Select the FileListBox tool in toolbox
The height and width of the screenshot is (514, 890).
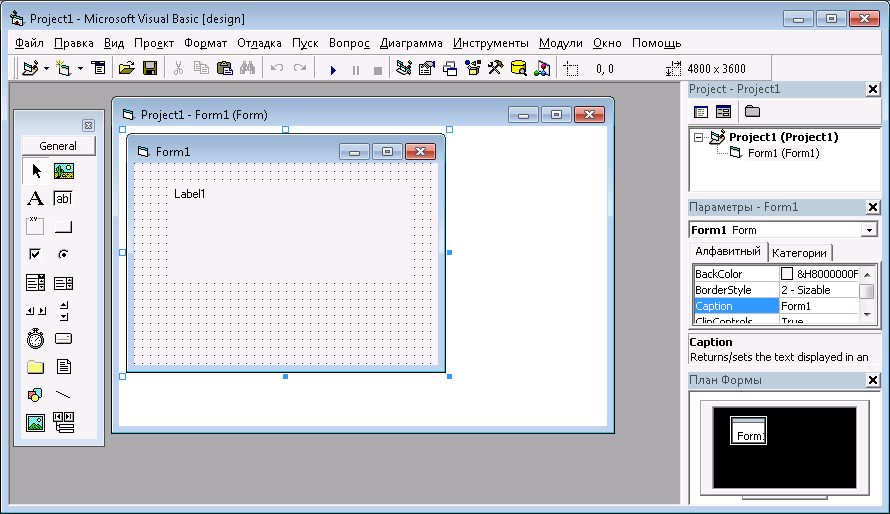64,366
